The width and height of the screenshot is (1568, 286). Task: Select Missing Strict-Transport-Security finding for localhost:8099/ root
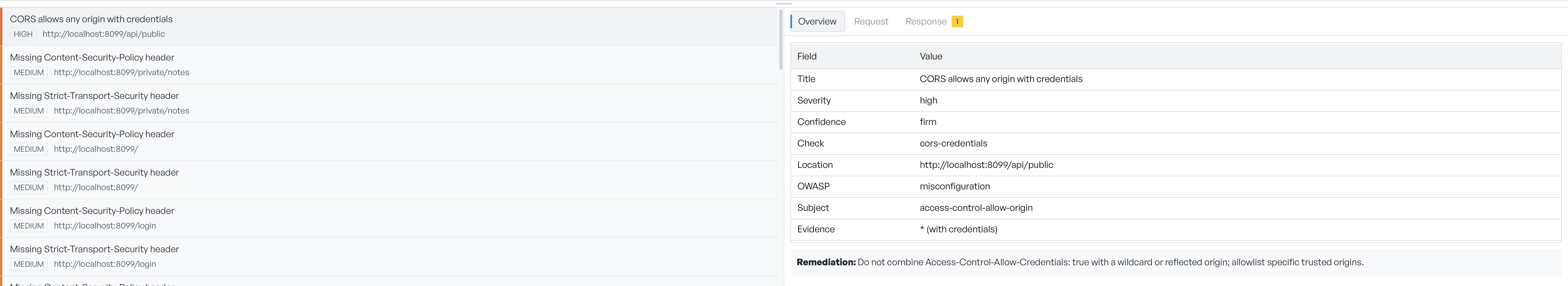coord(390,180)
